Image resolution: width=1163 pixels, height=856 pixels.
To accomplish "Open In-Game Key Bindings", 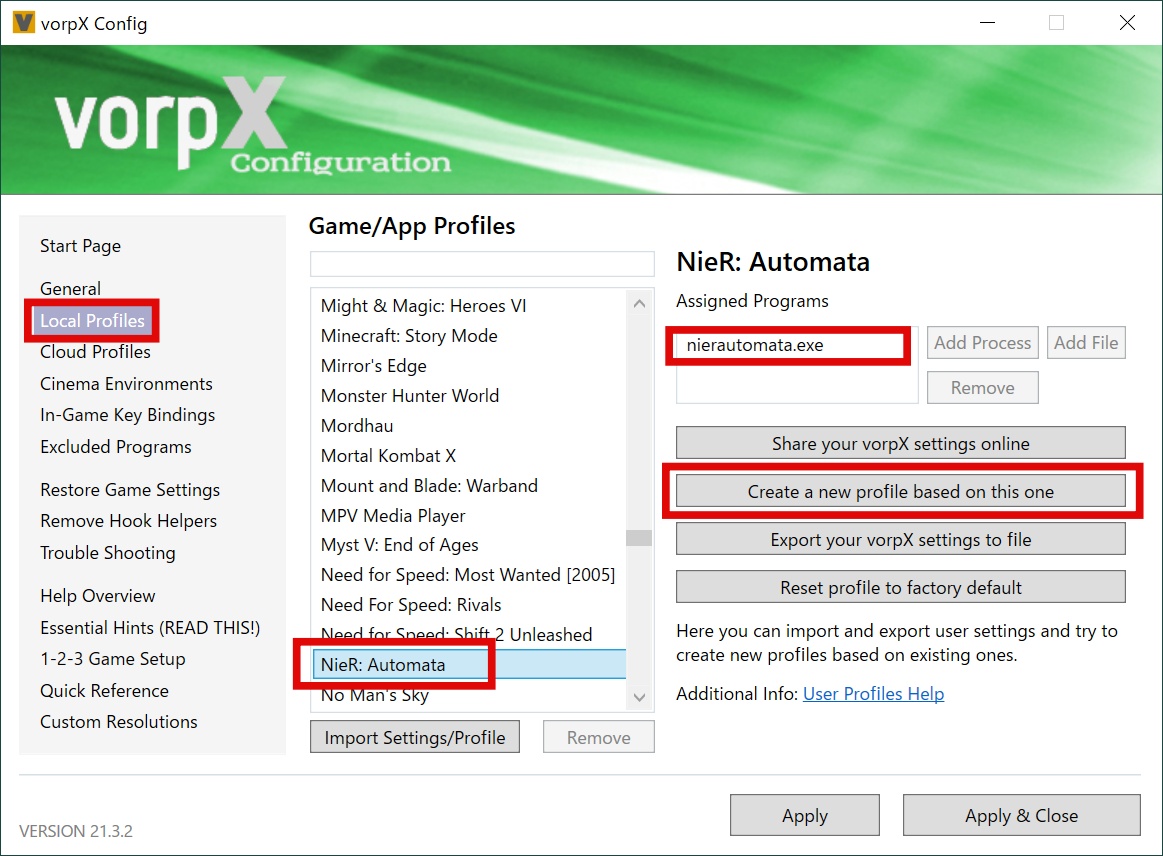I will 127,415.
